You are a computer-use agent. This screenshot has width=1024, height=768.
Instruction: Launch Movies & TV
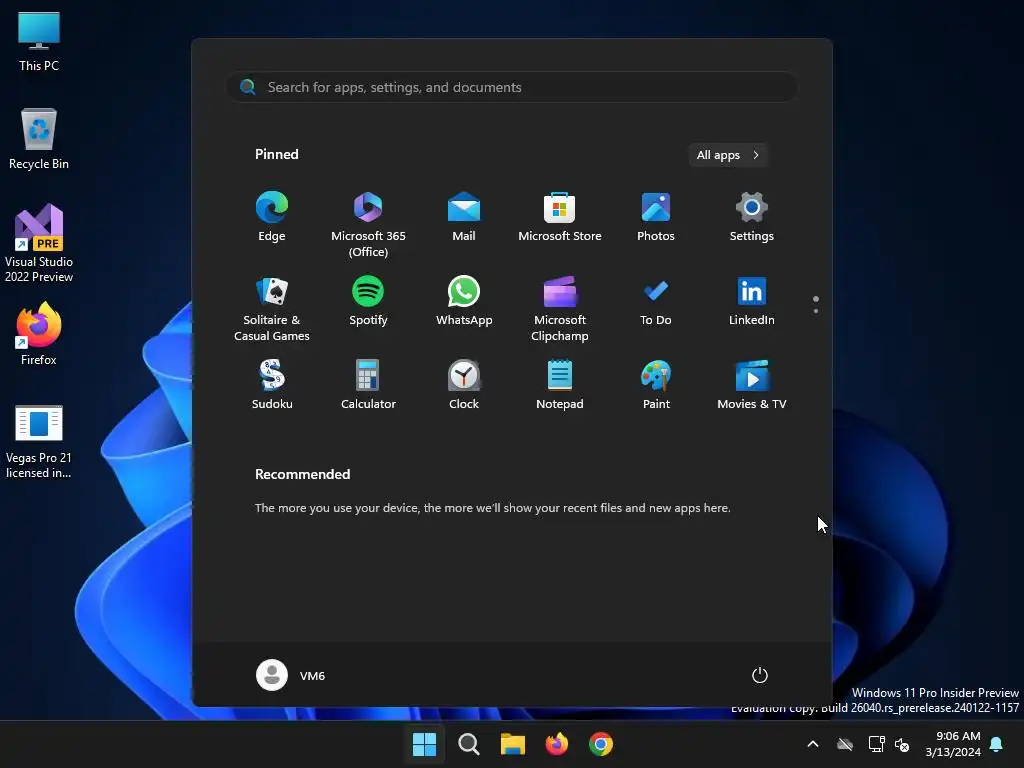(x=752, y=385)
